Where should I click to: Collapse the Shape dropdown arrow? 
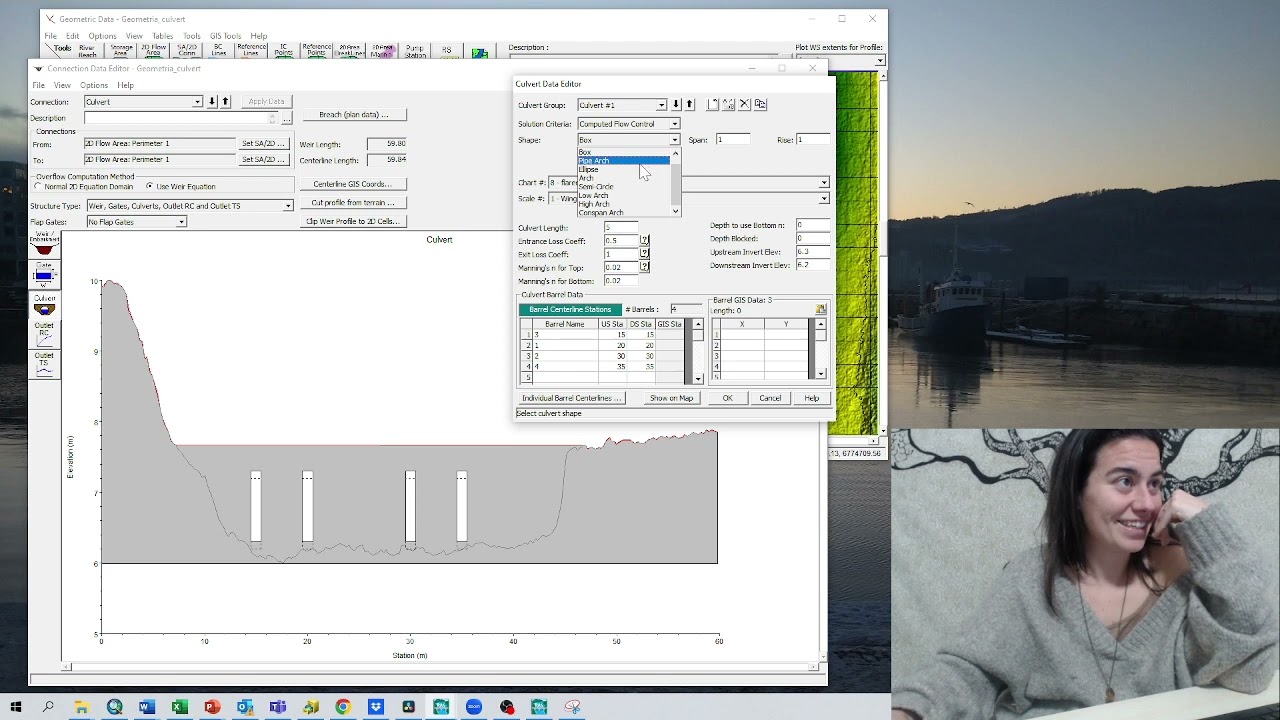pyautogui.click(x=674, y=140)
